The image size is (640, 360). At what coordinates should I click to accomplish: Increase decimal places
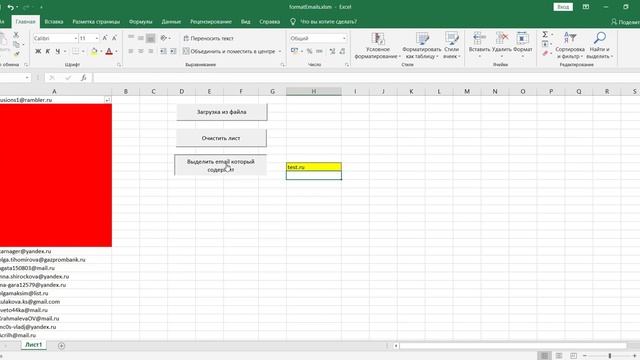point(332,51)
